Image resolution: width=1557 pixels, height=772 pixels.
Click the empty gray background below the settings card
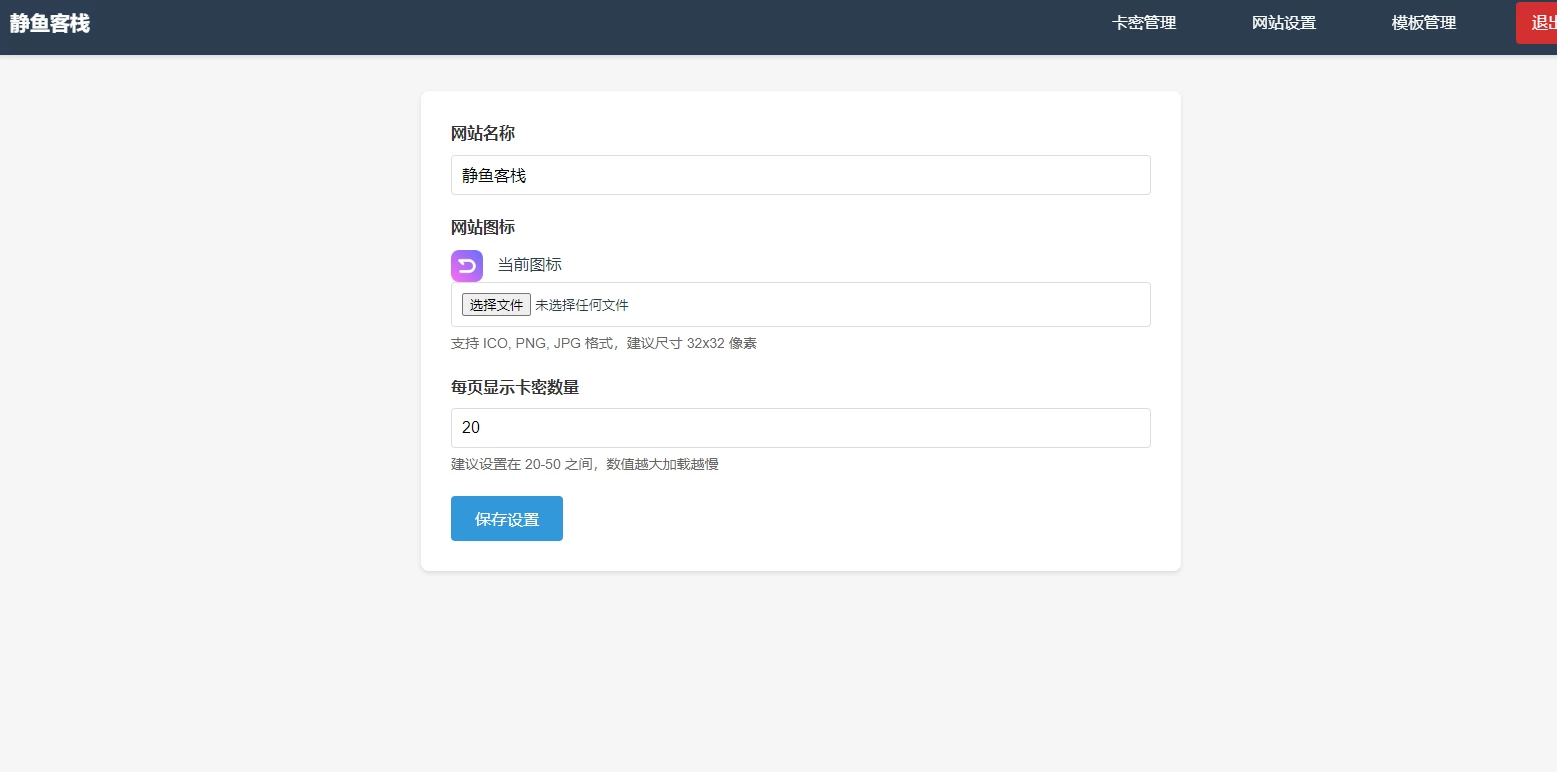(x=800, y=670)
